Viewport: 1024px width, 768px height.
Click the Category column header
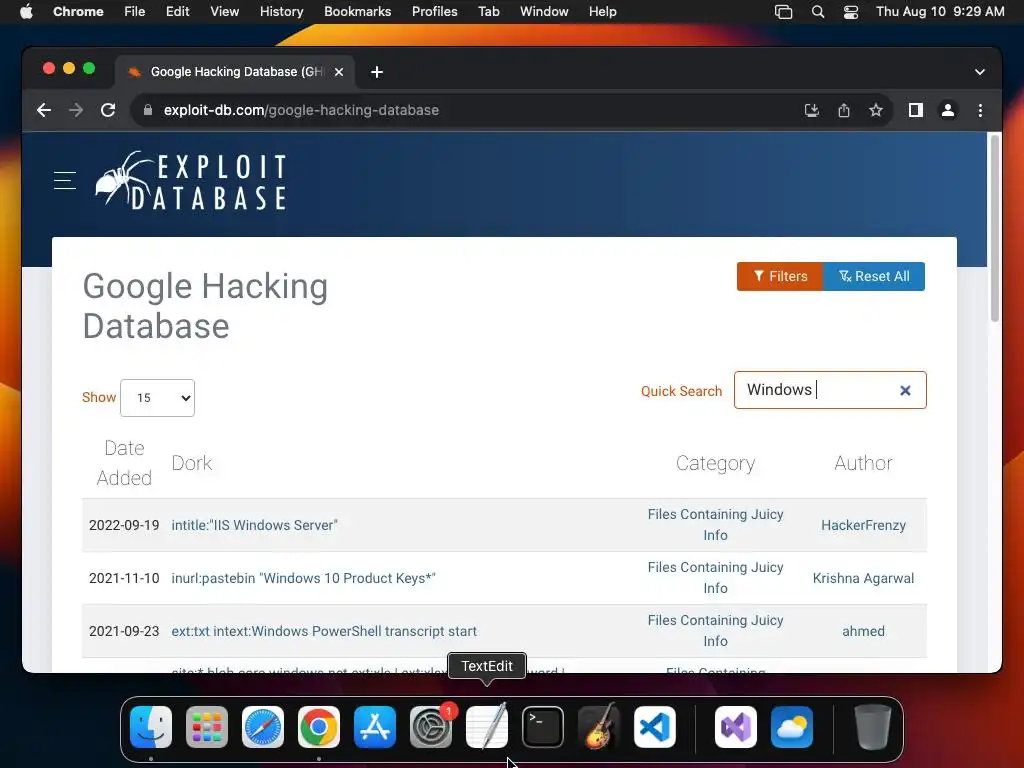715,463
